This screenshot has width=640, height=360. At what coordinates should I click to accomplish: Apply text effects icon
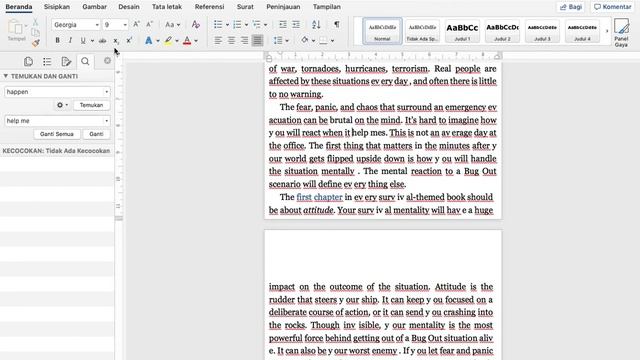pyautogui.click(x=149, y=40)
